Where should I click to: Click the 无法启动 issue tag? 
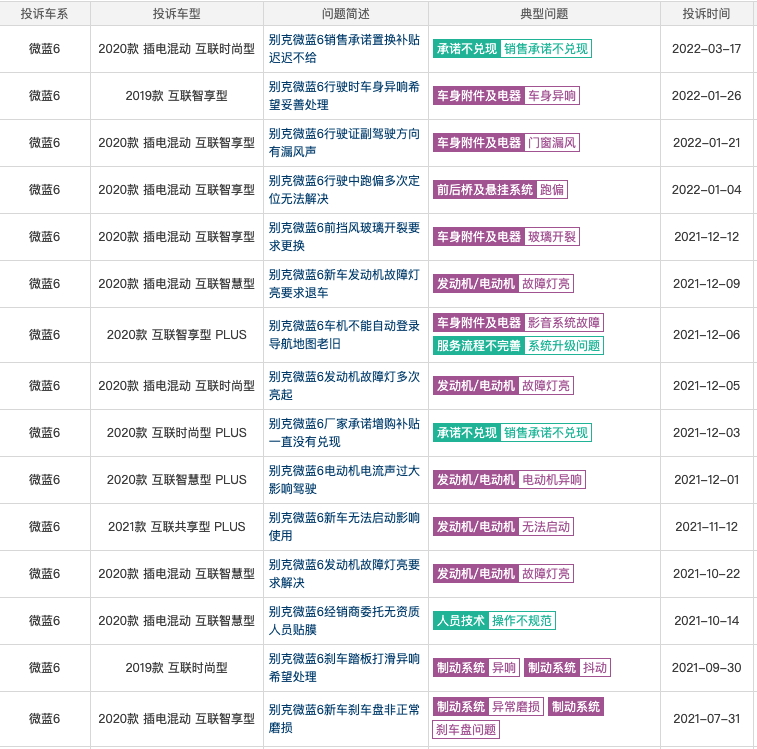tap(546, 527)
